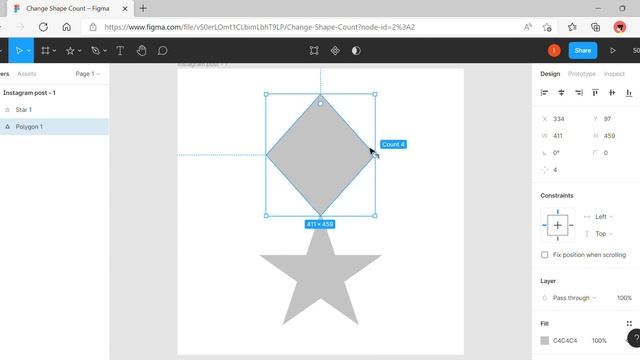
Task: Switch to Design tab
Action: point(550,74)
